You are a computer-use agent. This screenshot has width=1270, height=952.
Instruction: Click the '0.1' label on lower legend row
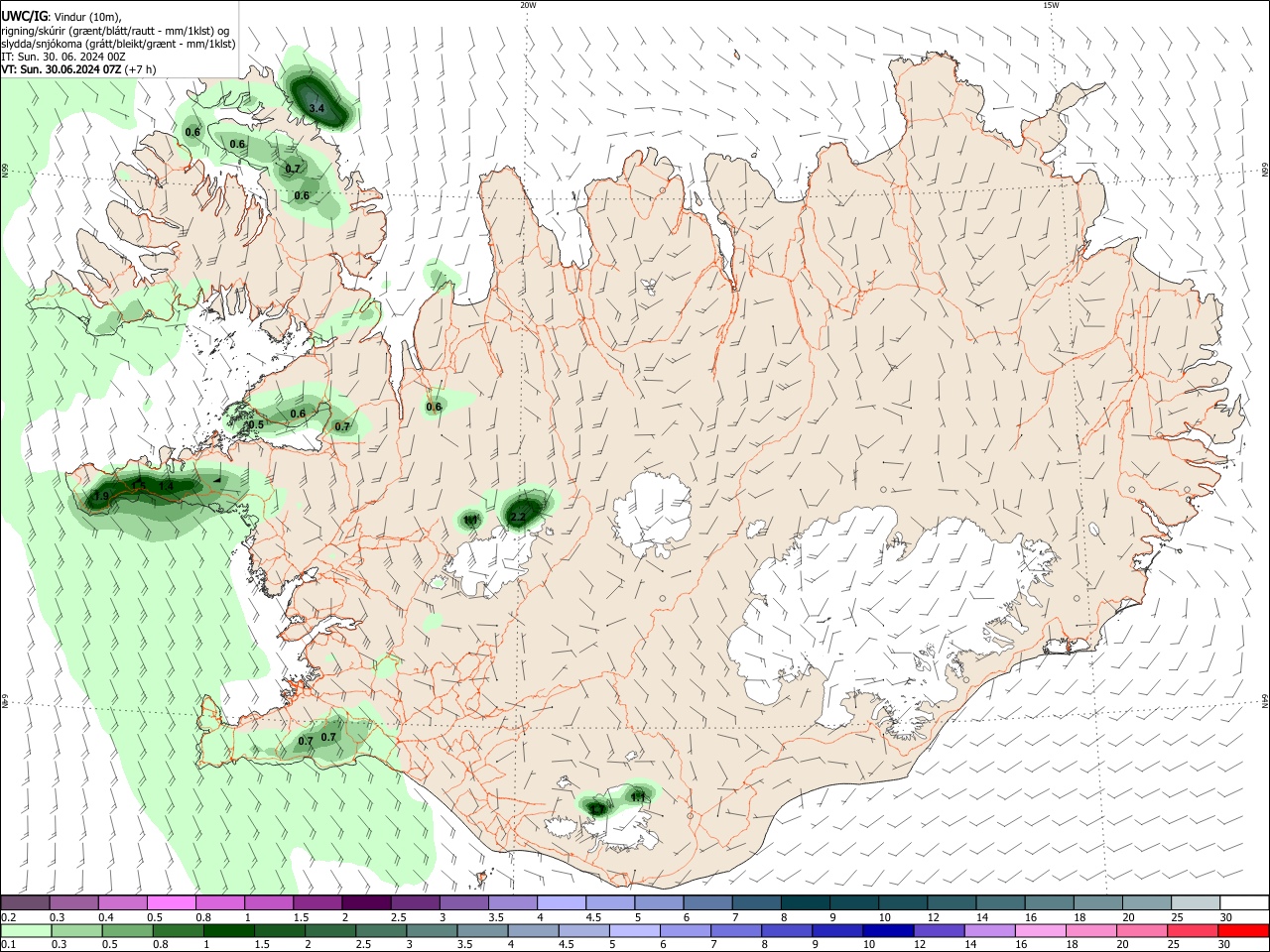(9, 944)
